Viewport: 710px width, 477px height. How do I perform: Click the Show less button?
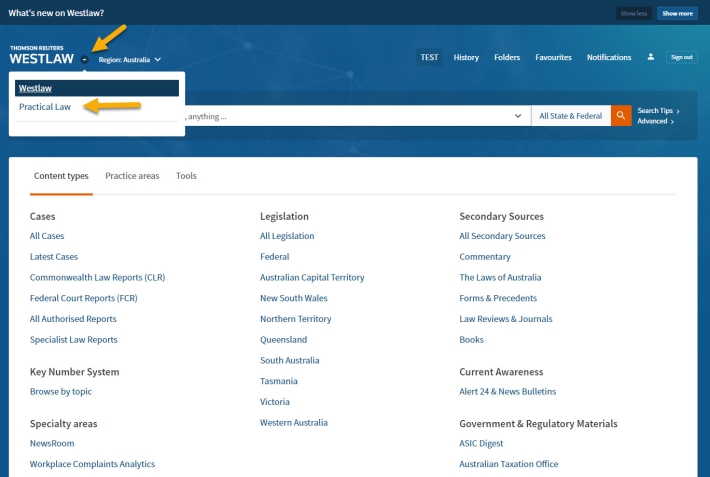(x=633, y=13)
